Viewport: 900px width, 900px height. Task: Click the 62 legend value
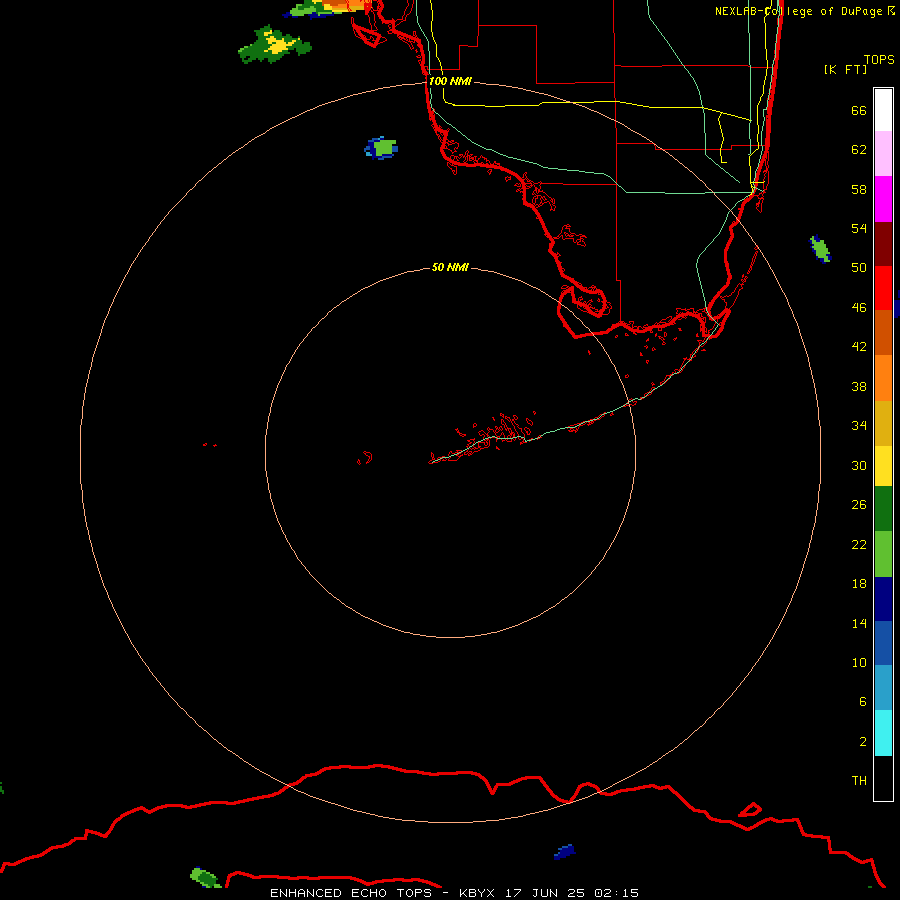(x=859, y=150)
